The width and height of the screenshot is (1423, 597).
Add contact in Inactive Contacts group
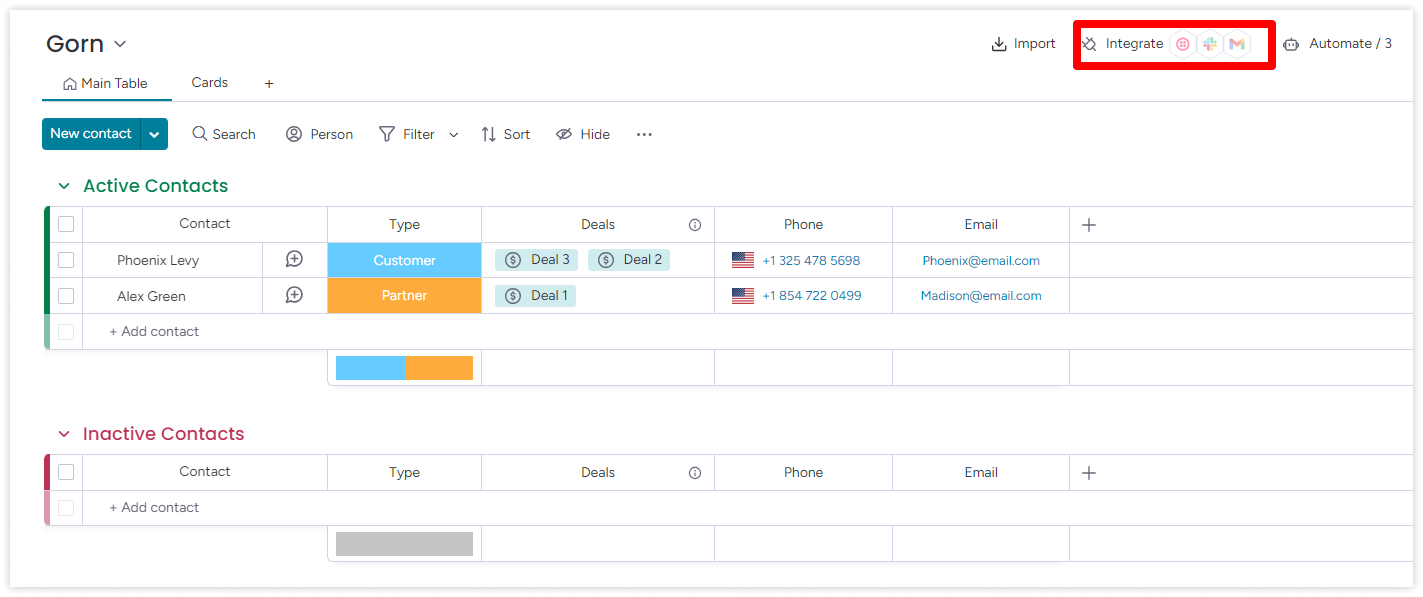(154, 507)
